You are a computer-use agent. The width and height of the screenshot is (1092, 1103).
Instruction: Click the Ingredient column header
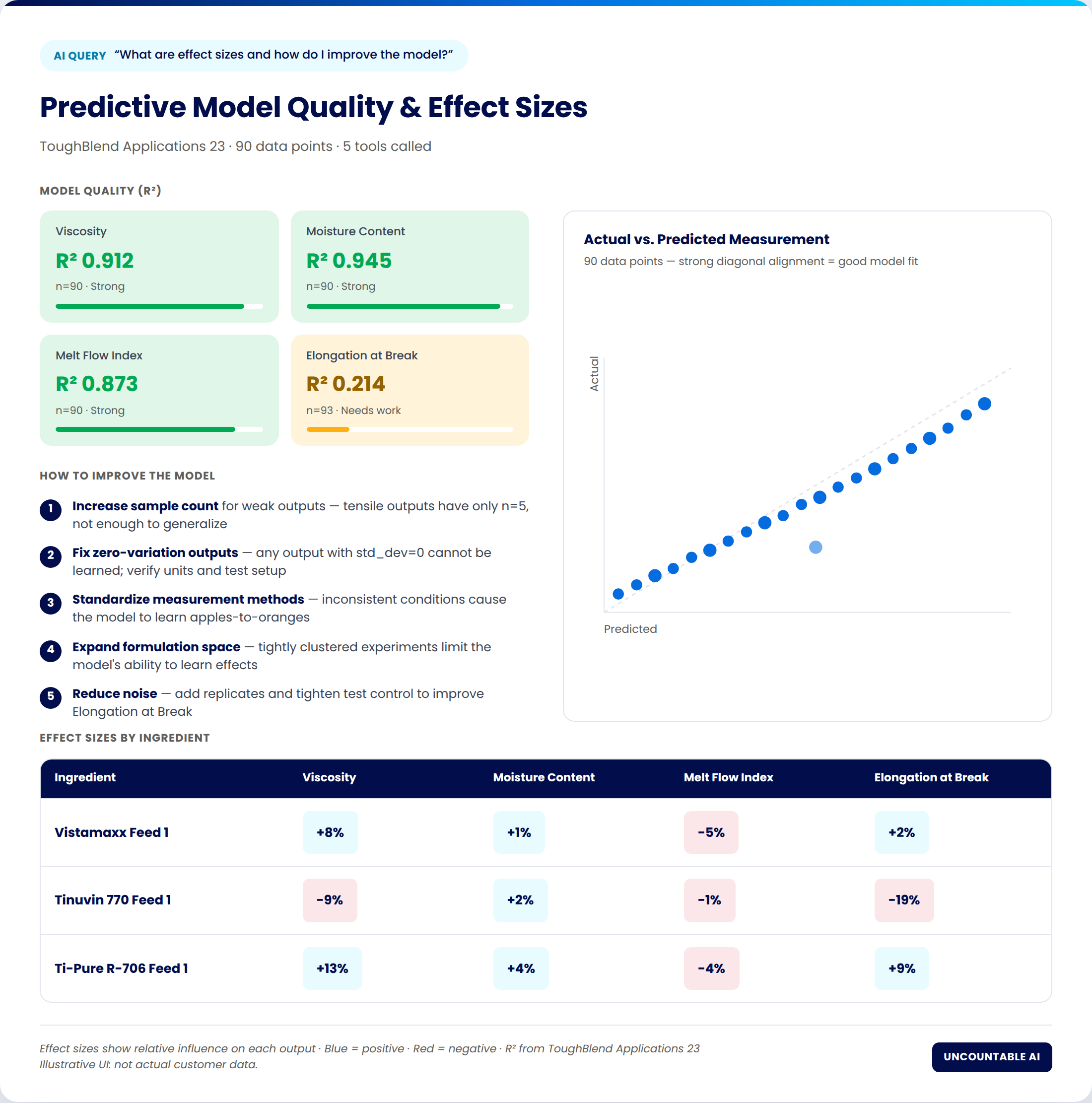click(x=85, y=777)
